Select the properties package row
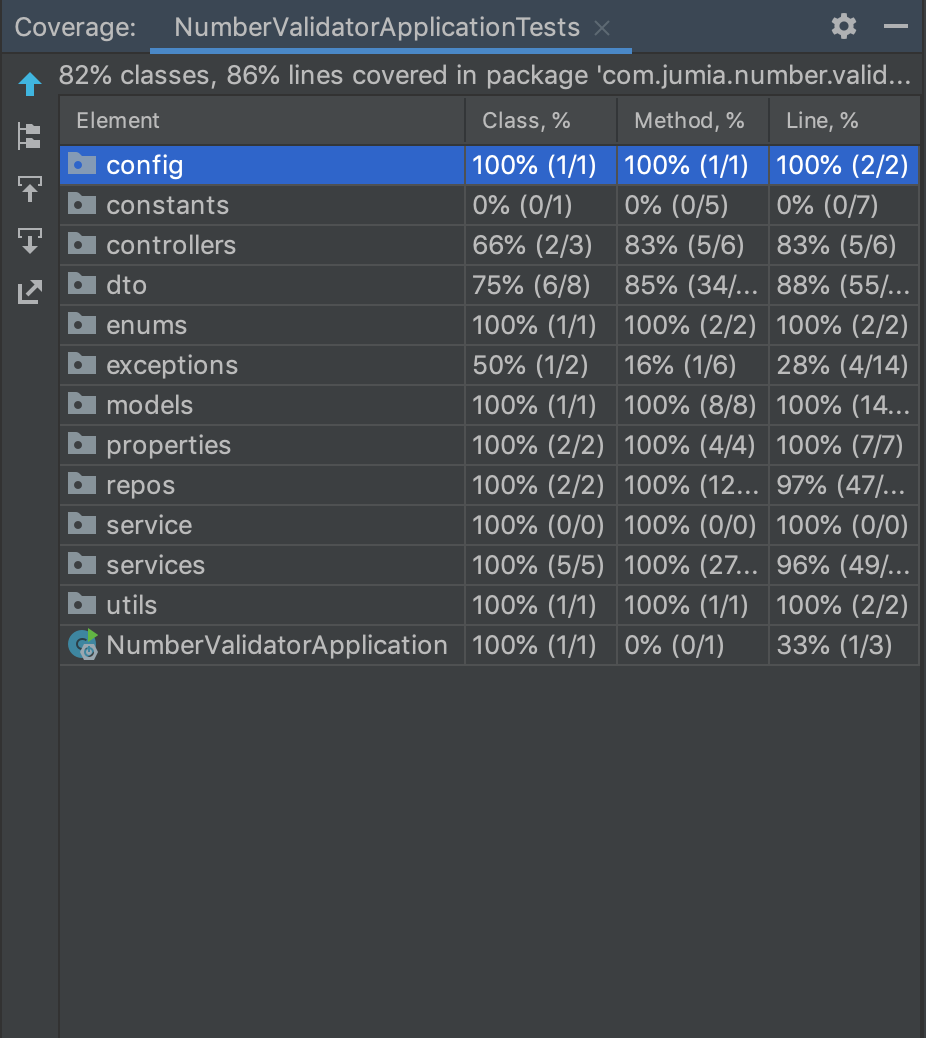Screen dimensions: 926x1038 [x=489, y=445]
